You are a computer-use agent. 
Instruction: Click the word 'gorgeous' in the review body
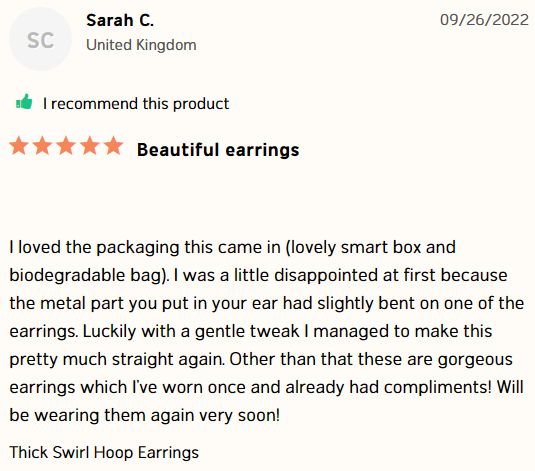475,360
